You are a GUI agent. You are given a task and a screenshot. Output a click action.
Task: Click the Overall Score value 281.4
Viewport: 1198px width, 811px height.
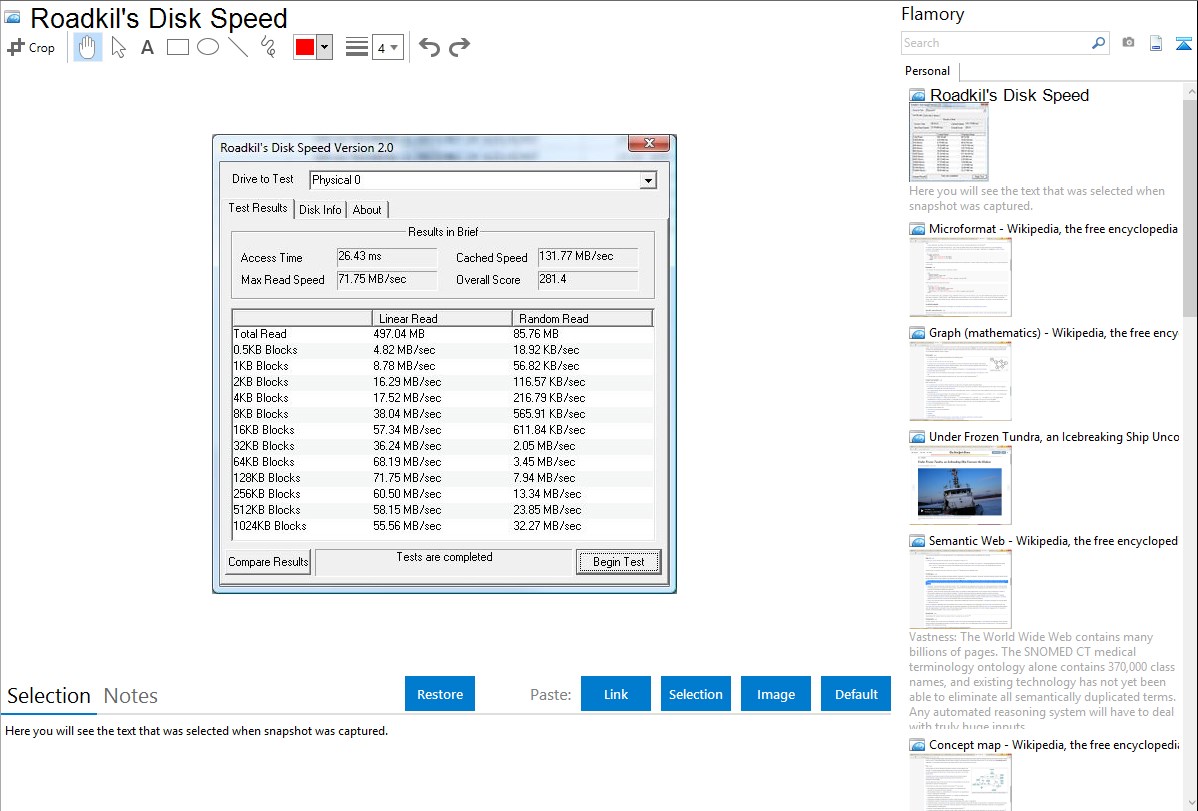pyautogui.click(x=588, y=280)
